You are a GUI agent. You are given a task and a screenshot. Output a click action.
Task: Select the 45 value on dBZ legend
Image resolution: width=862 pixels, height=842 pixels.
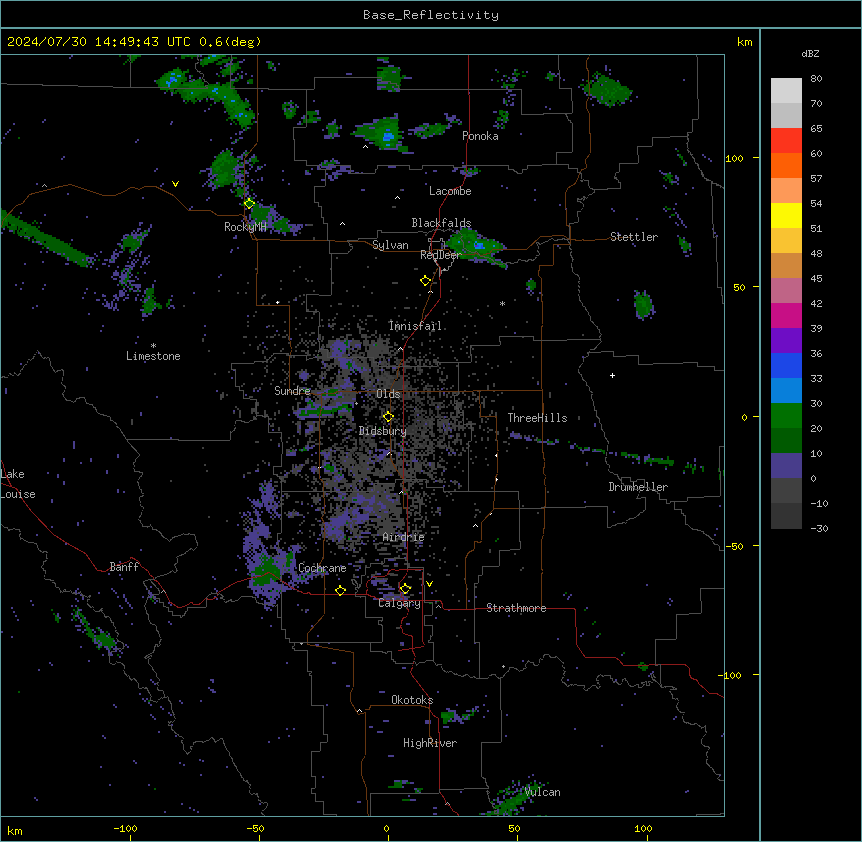pos(816,279)
